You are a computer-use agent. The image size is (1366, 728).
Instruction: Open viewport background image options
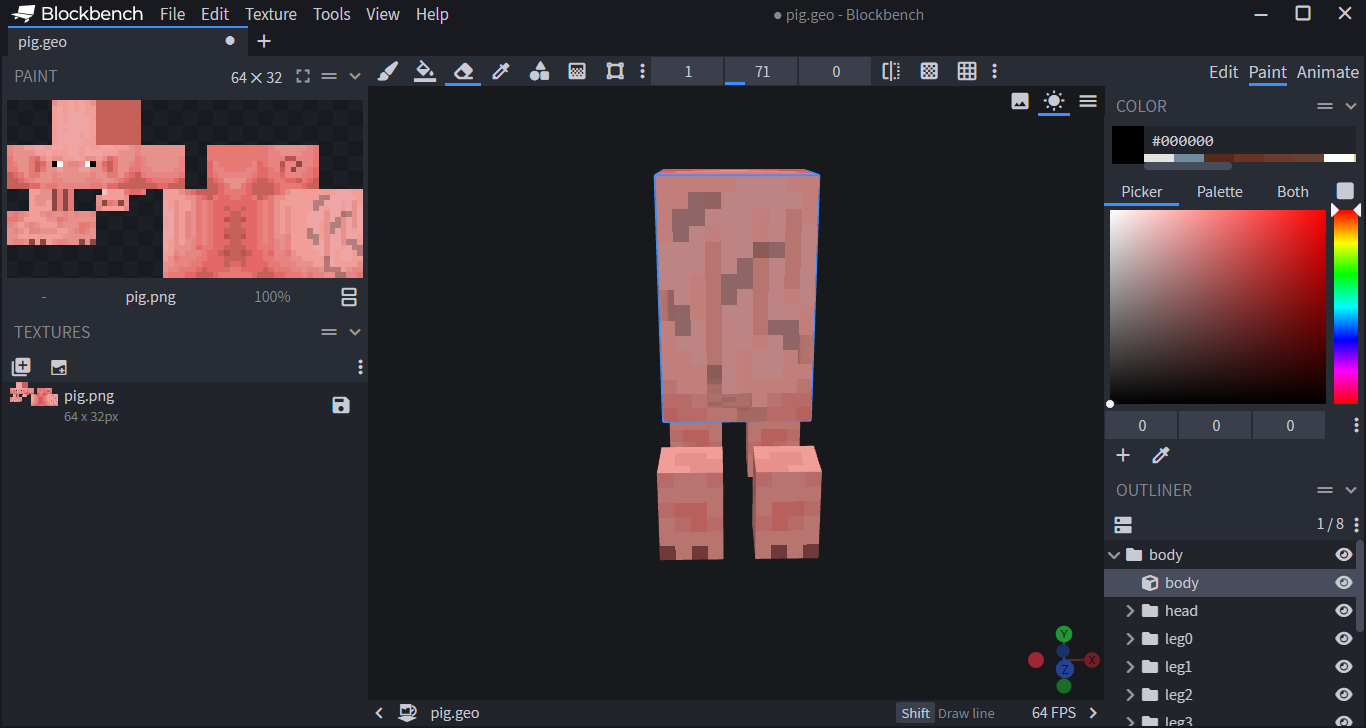1020,101
